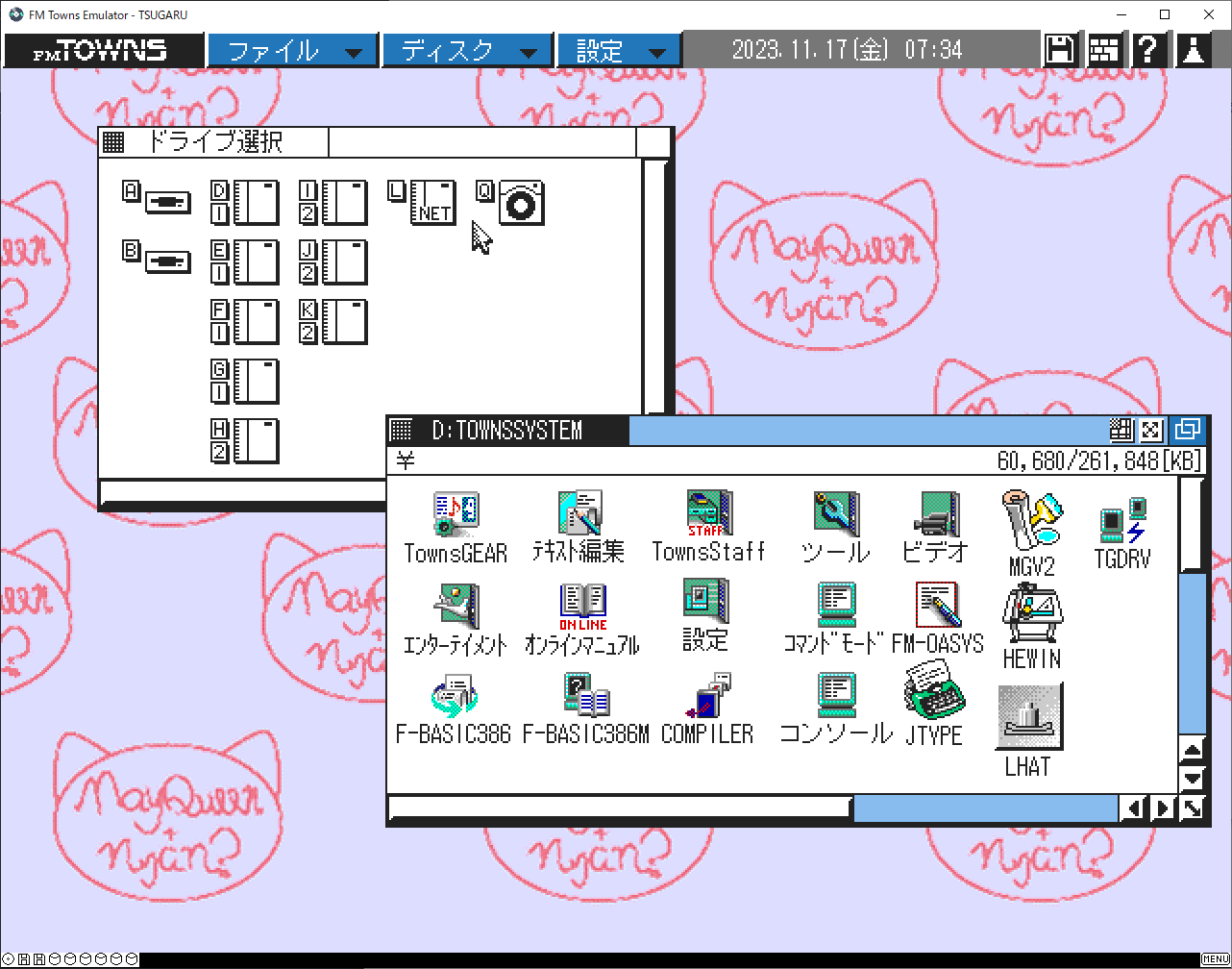Click the ￥ root path indicator

coord(406,461)
